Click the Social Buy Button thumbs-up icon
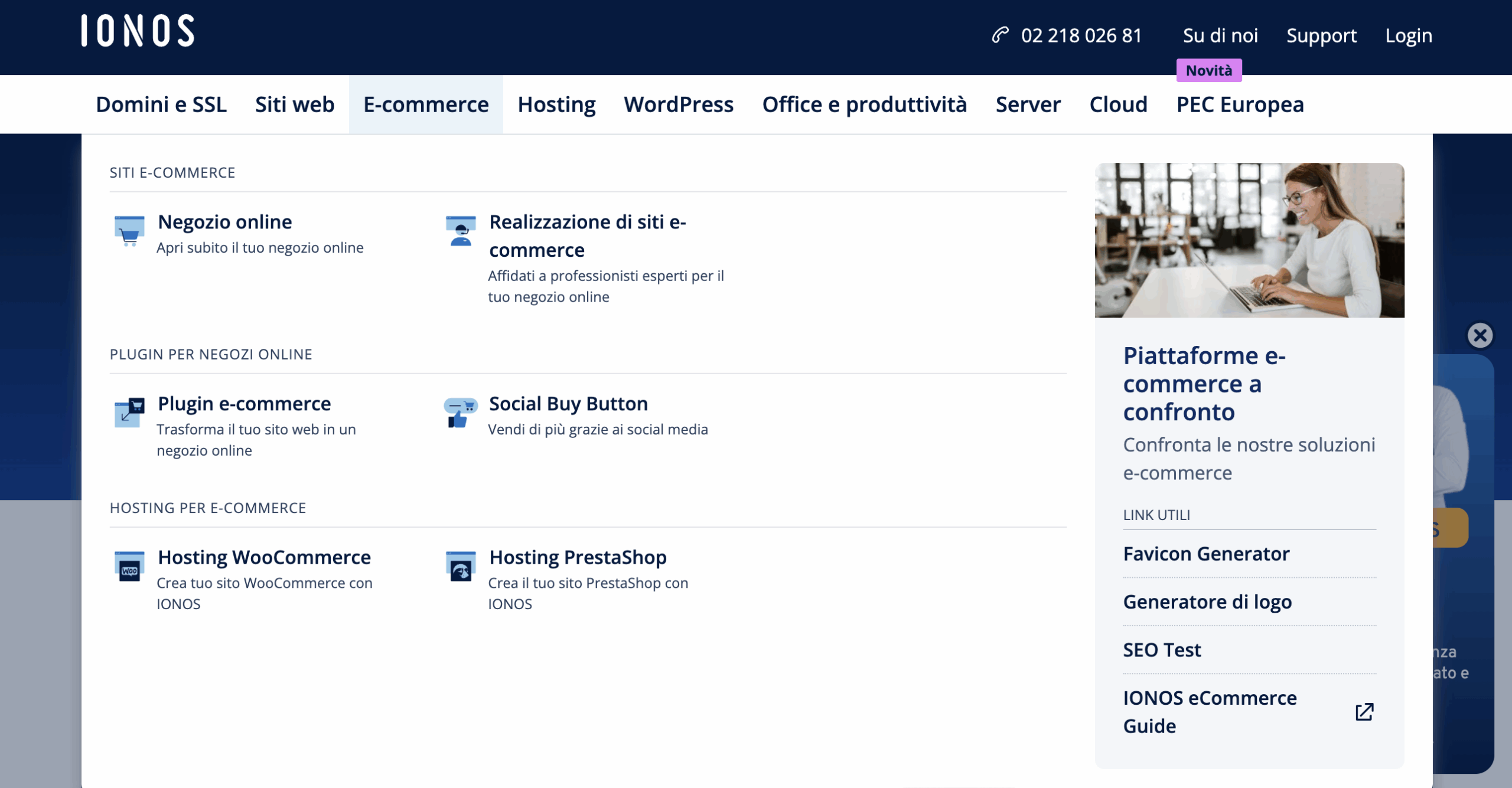 (x=461, y=412)
